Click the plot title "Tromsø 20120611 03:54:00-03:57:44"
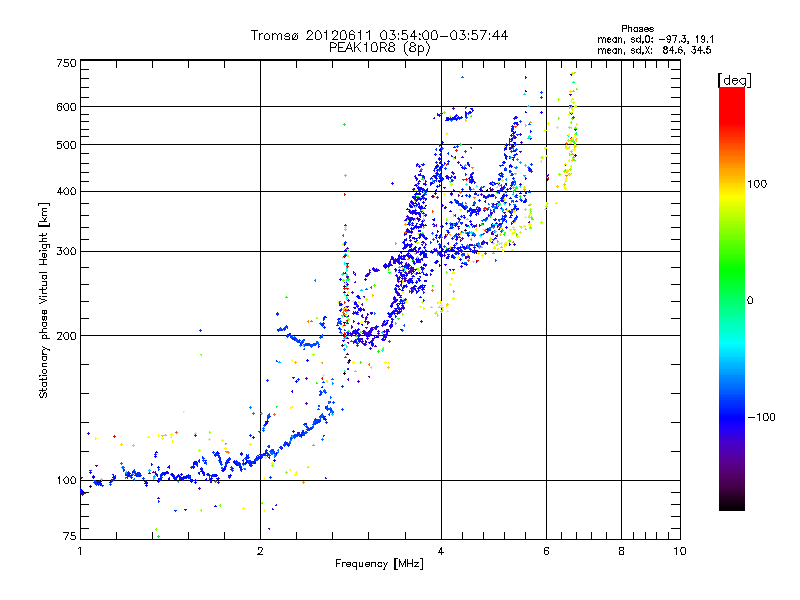800x600 pixels. point(379,35)
